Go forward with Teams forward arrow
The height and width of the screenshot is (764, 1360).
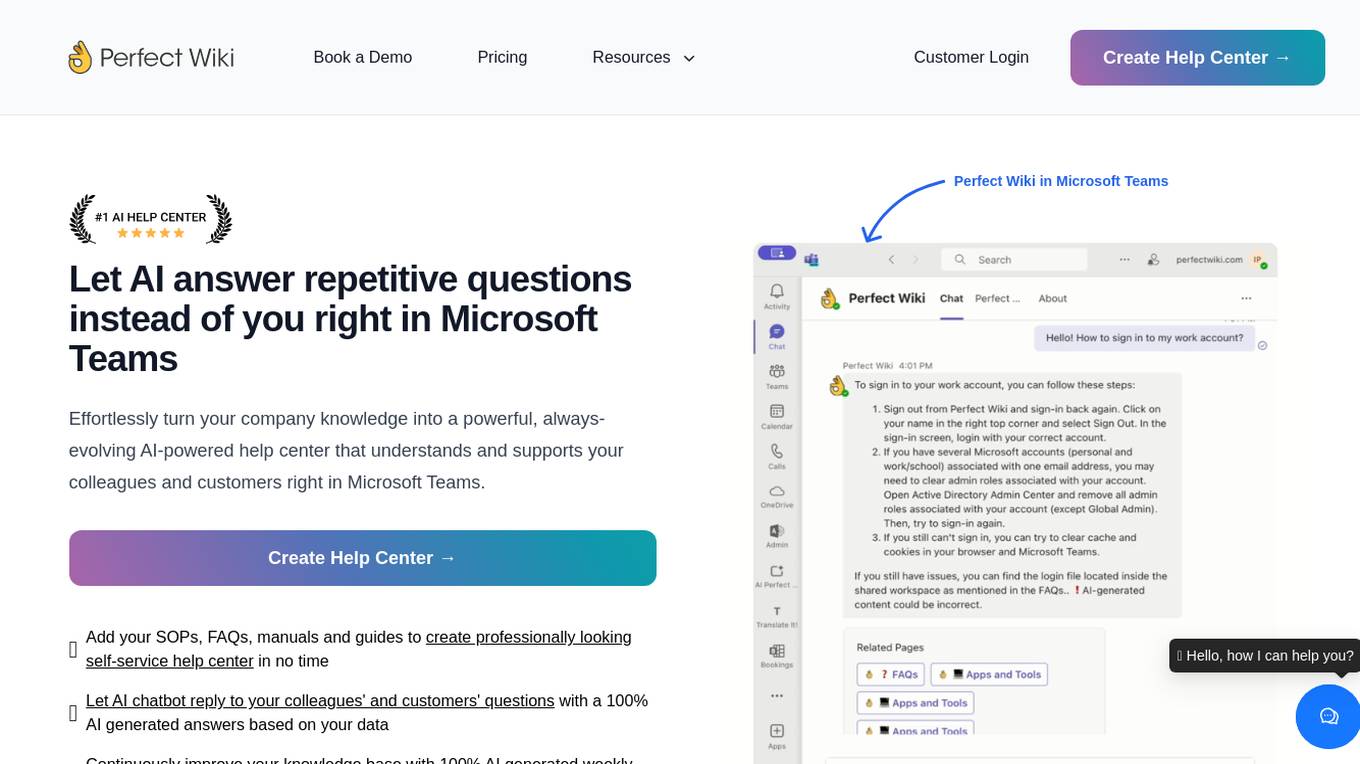click(915, 260)
